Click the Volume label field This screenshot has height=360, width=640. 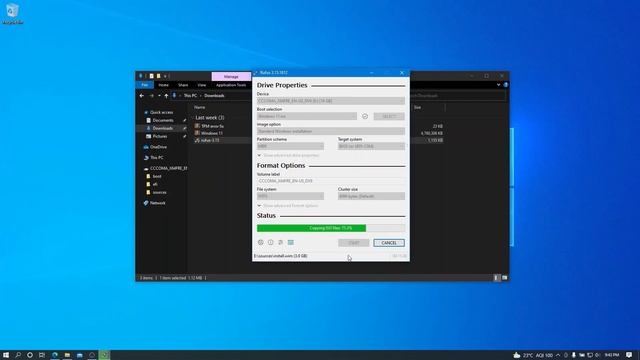click(x=331, y=181)
